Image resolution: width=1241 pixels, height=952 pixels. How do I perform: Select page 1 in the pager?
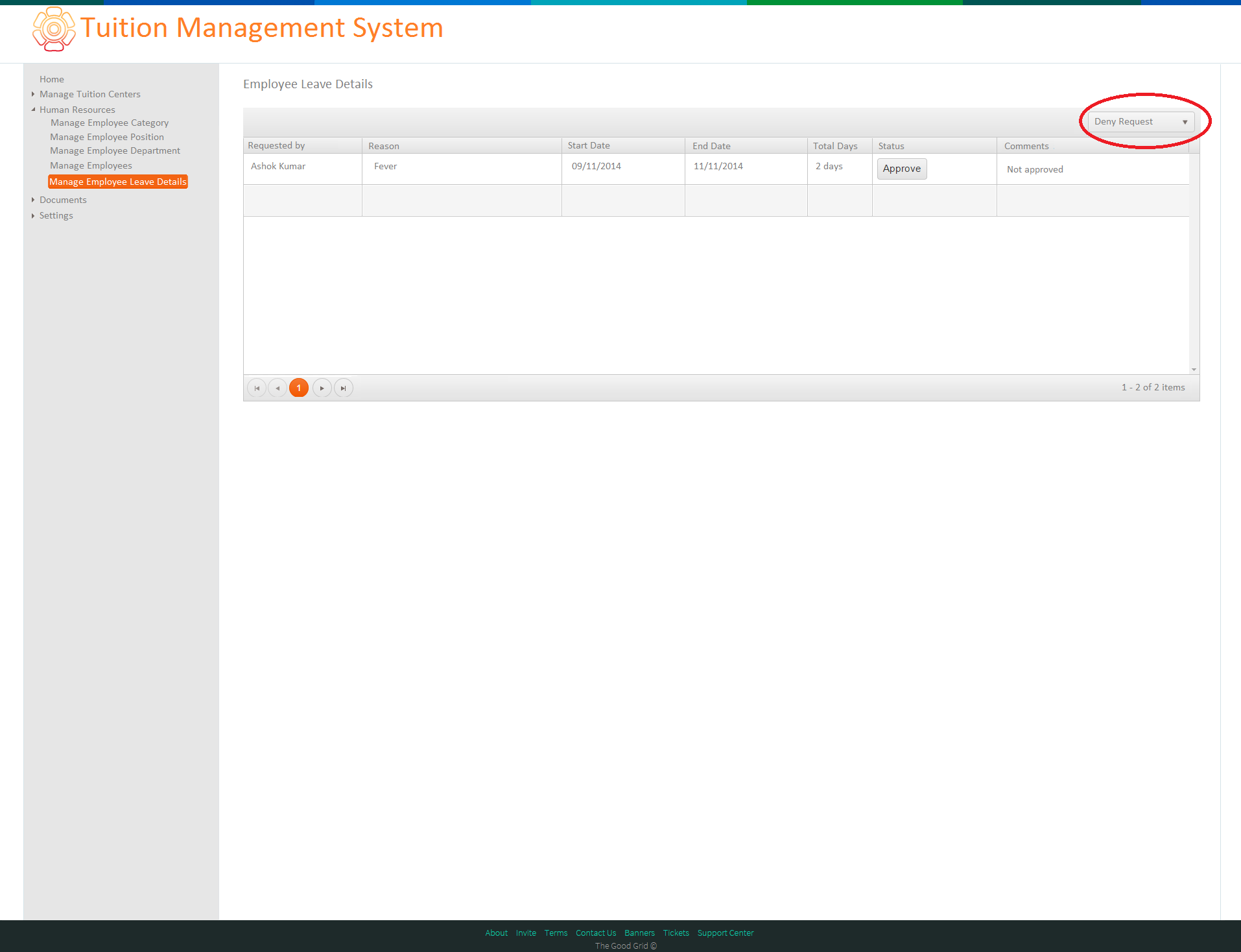click(x=299, y=388)
